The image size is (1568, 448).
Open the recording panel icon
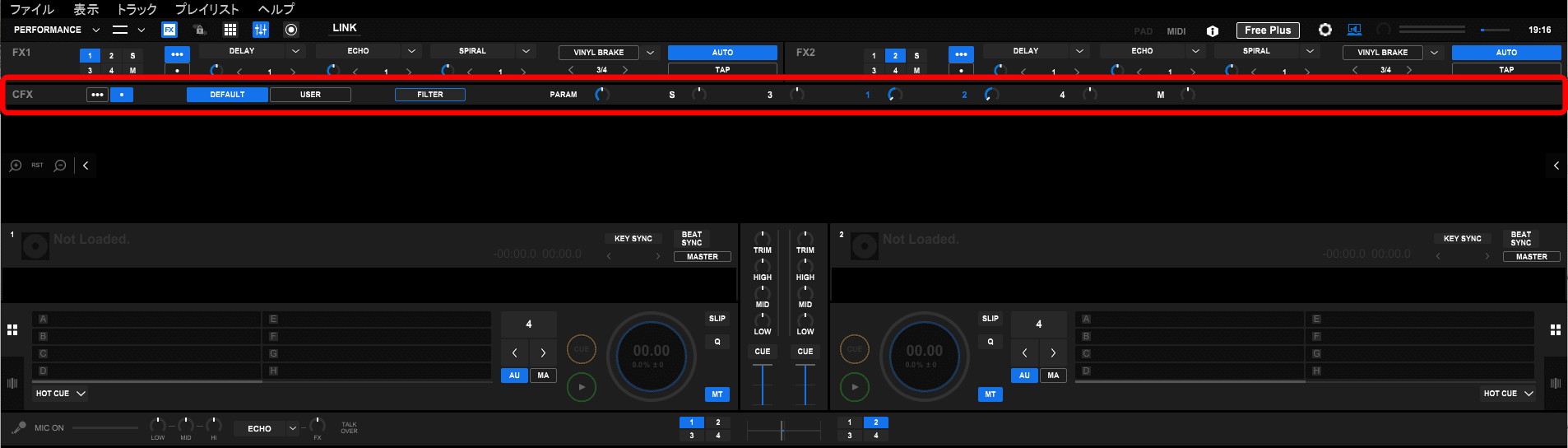click(291, 30)
